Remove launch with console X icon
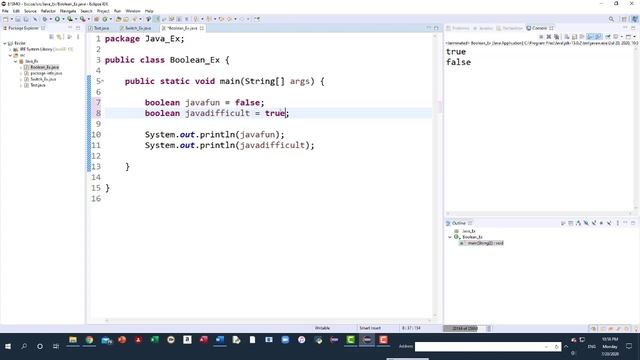 click(549, 37)
